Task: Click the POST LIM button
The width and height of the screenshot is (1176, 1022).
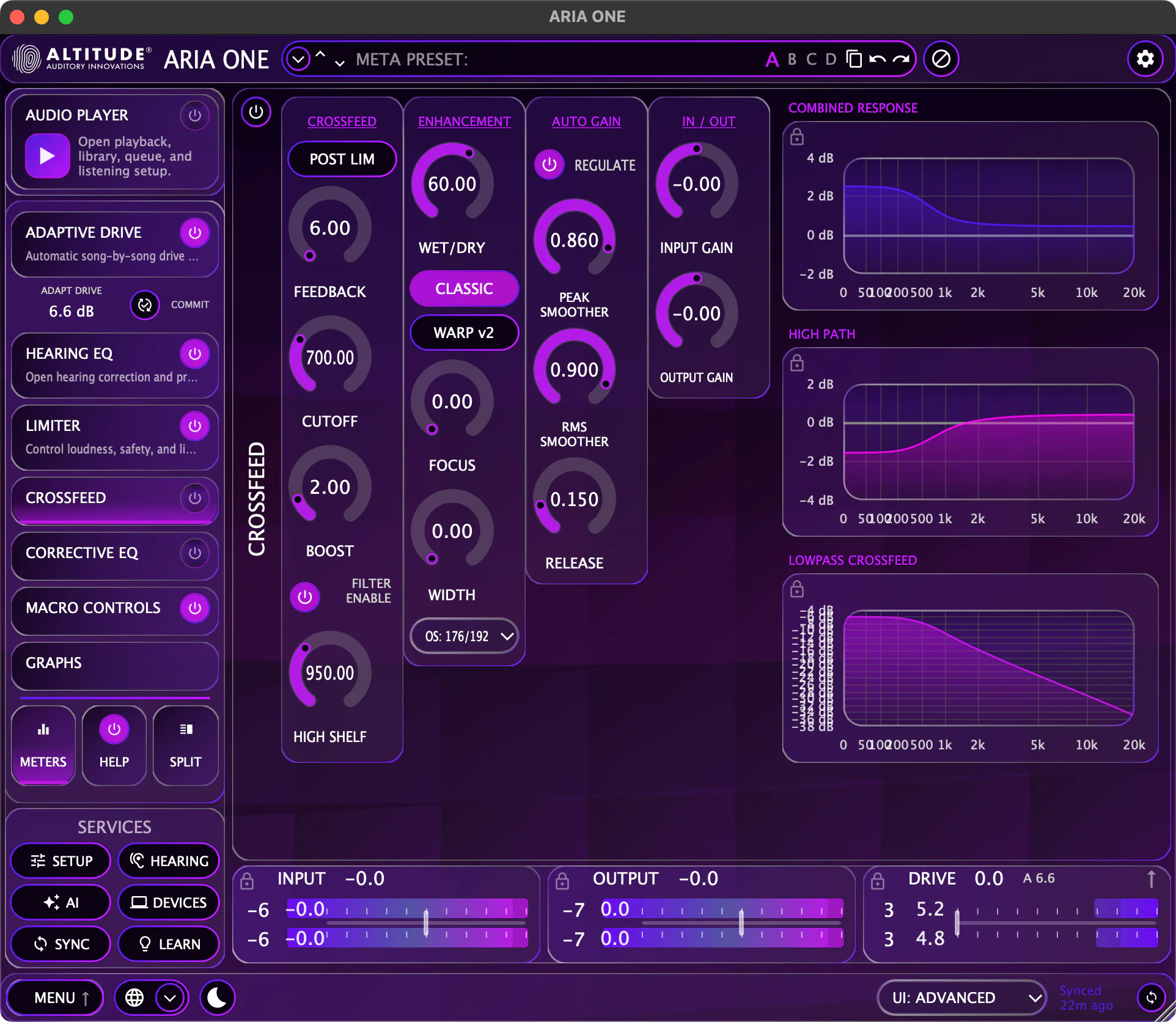Action: [342, 159]
